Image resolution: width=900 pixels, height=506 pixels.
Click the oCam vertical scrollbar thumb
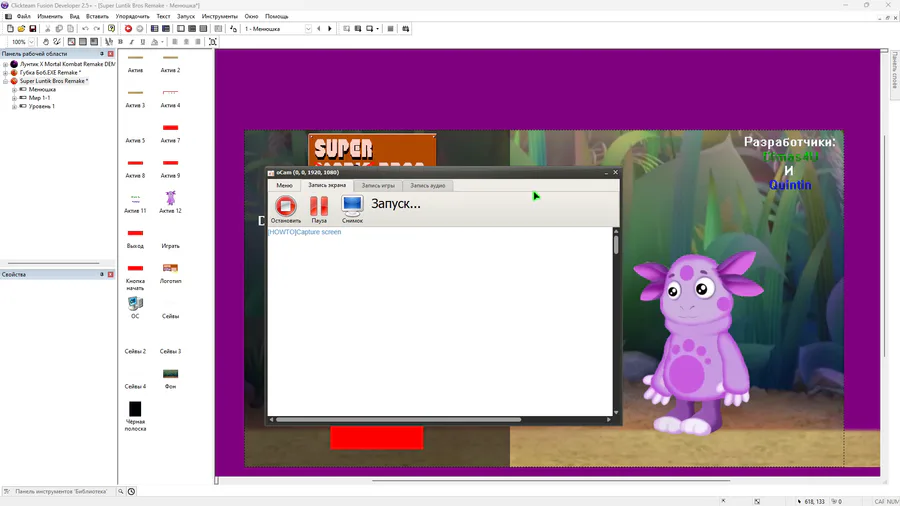coord(616,244)
